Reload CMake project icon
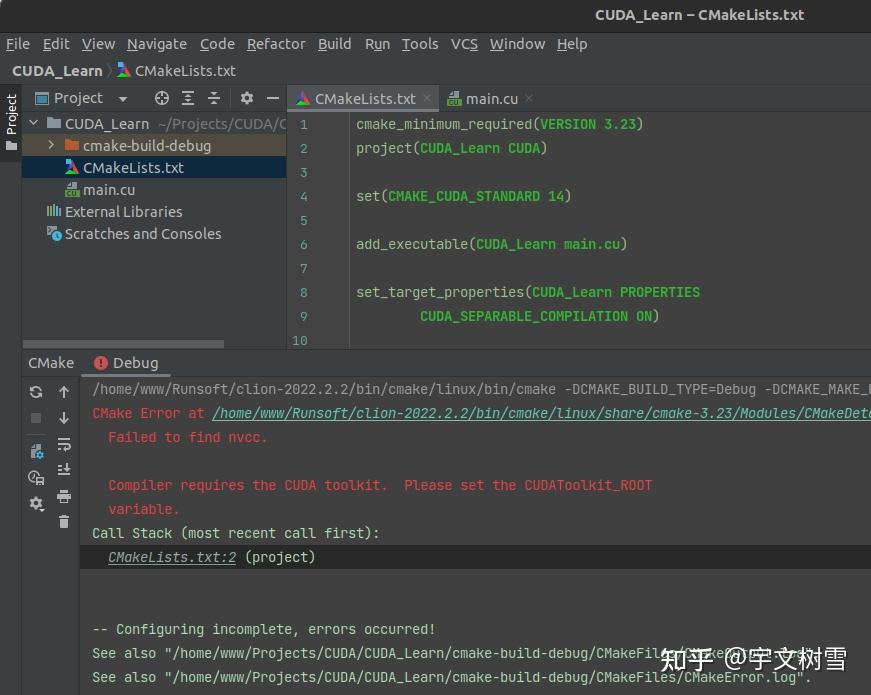The width and height of the screenshot is (871, 695). click(36, 392)
